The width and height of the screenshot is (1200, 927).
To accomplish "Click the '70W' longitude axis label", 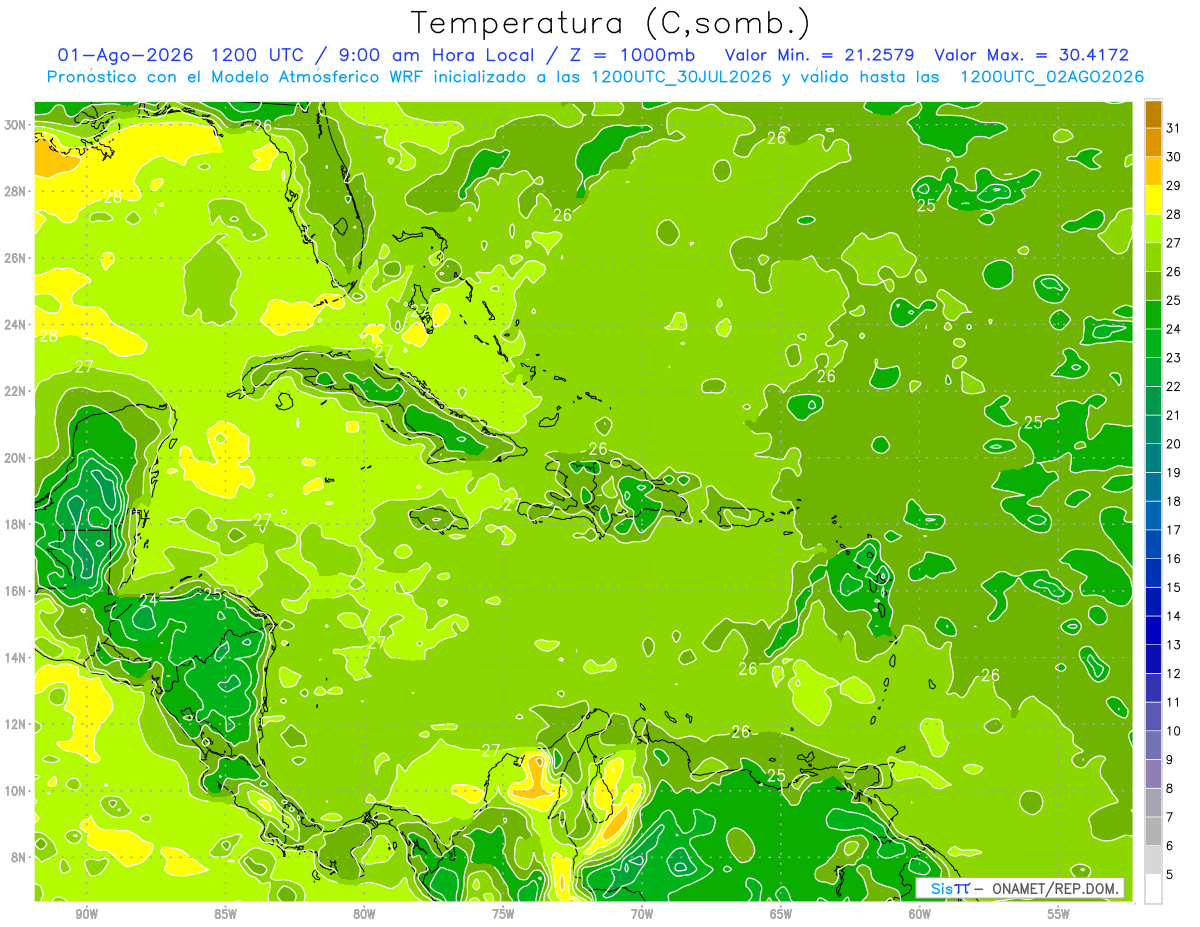I will [x=642, y=914].
